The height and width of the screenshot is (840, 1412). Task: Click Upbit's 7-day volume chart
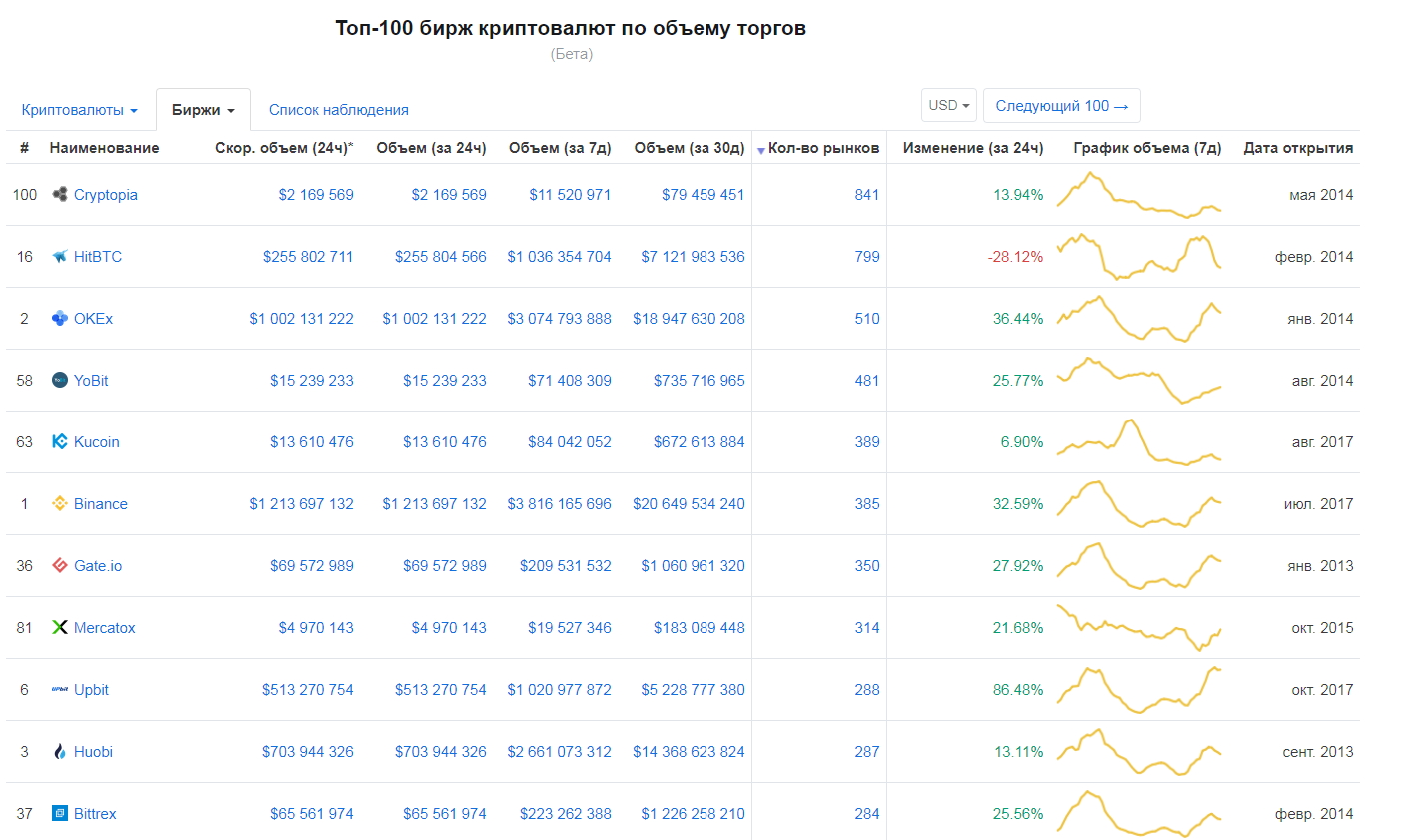tap(1139, 690)
